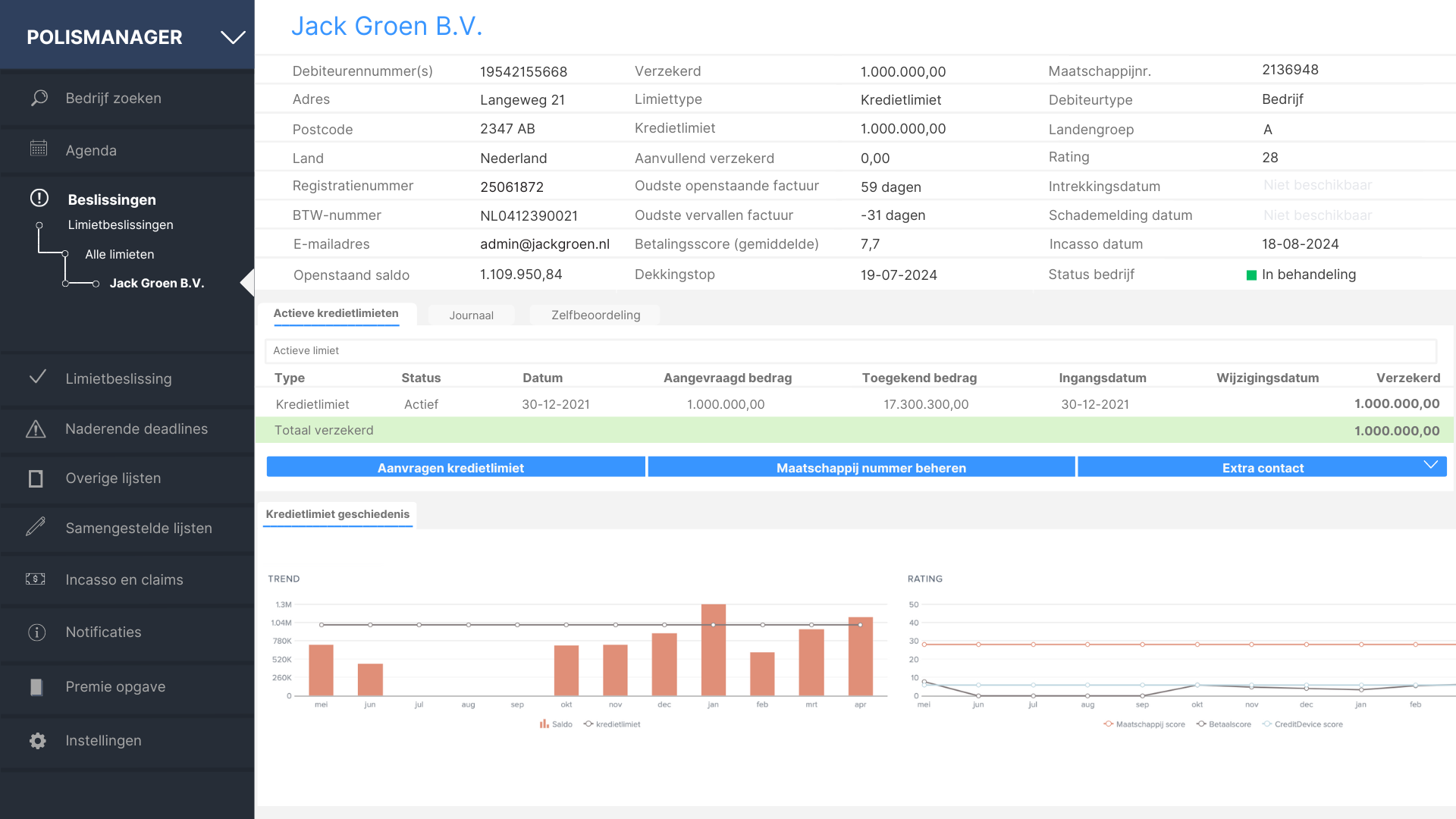Screen dimensions: 1456x819
Task: Click the Incasso en claims banknote icon
Action: pyautogui.click(x=36, y=579)
